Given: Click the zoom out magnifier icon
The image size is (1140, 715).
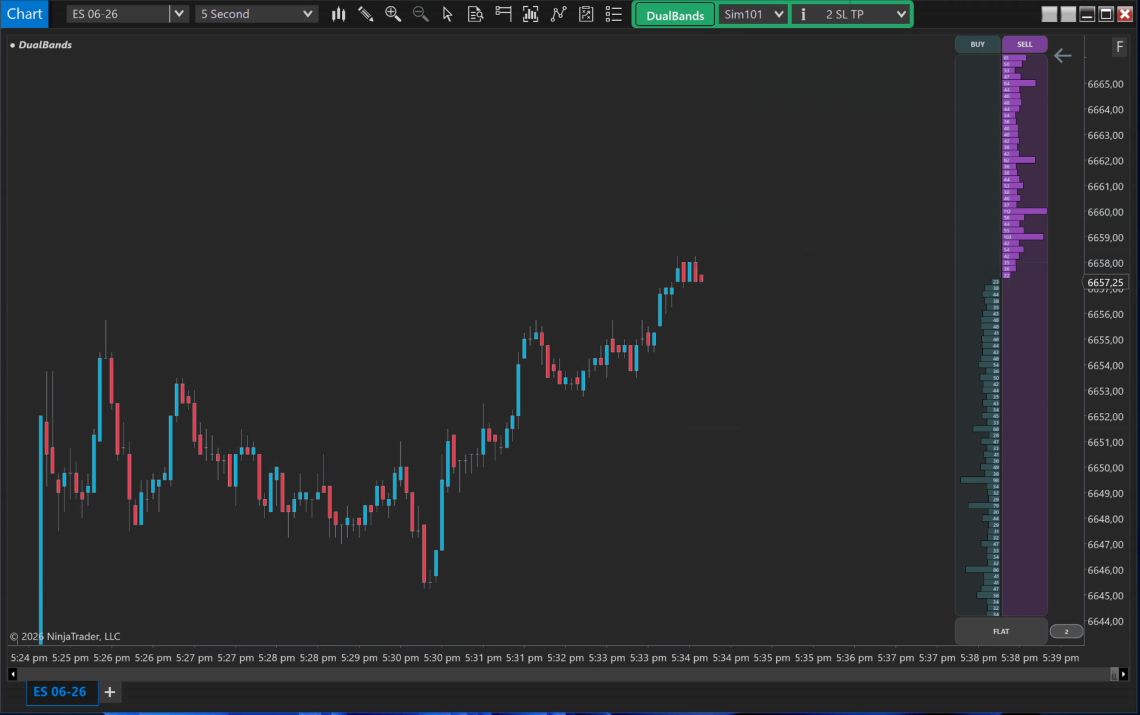Looking at the screenshot, I should (x=421, y=14).
